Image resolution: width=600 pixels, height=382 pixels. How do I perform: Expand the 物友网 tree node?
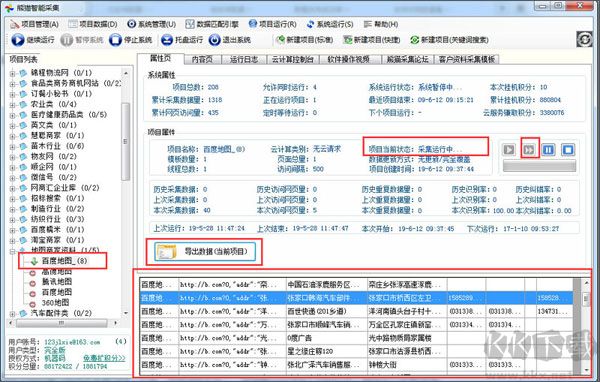[x=12, y=157]
